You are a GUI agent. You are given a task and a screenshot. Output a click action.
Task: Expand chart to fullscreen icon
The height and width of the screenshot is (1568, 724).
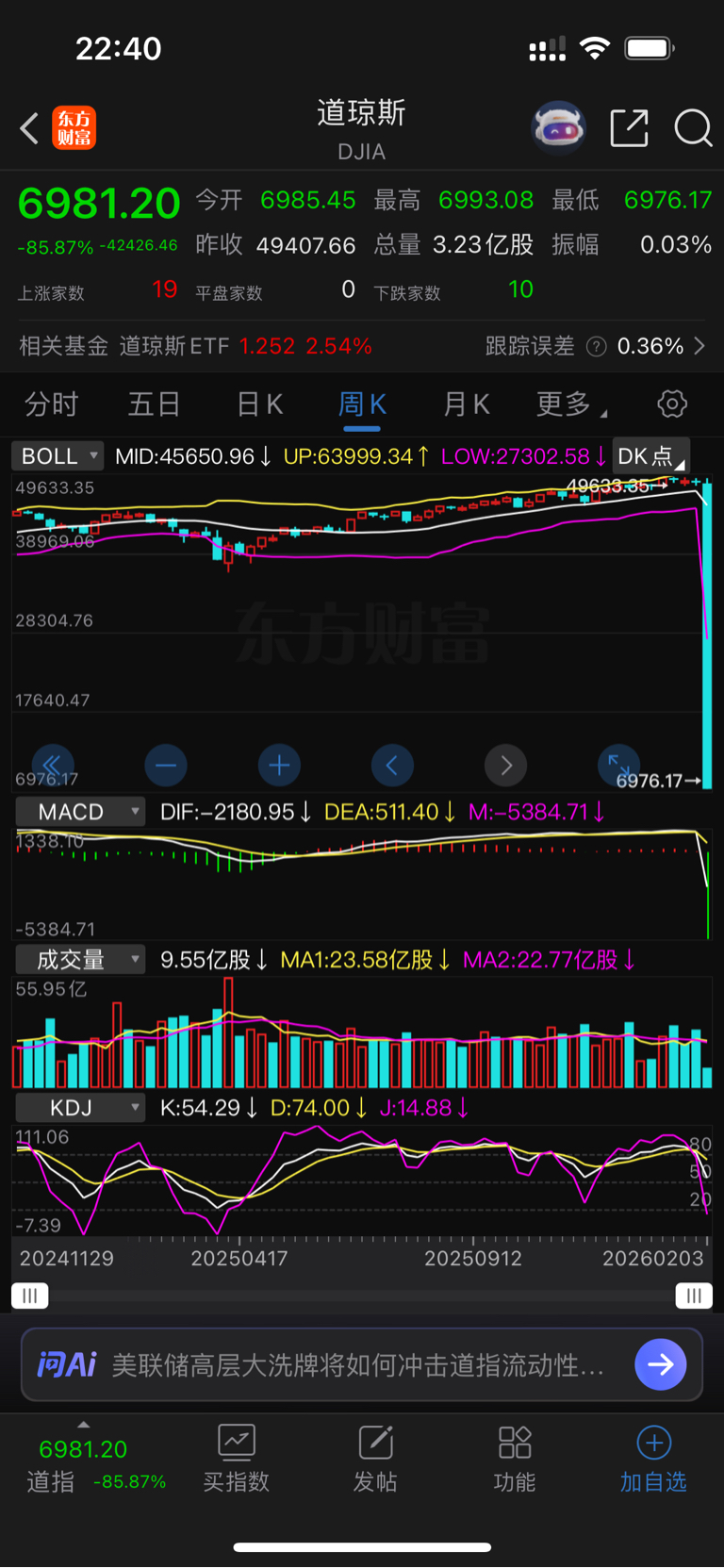619,765
